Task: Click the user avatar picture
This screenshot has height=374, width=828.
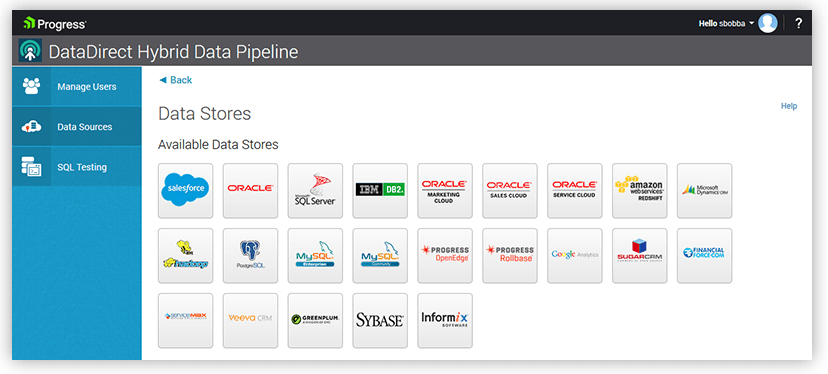Action: 768,23
